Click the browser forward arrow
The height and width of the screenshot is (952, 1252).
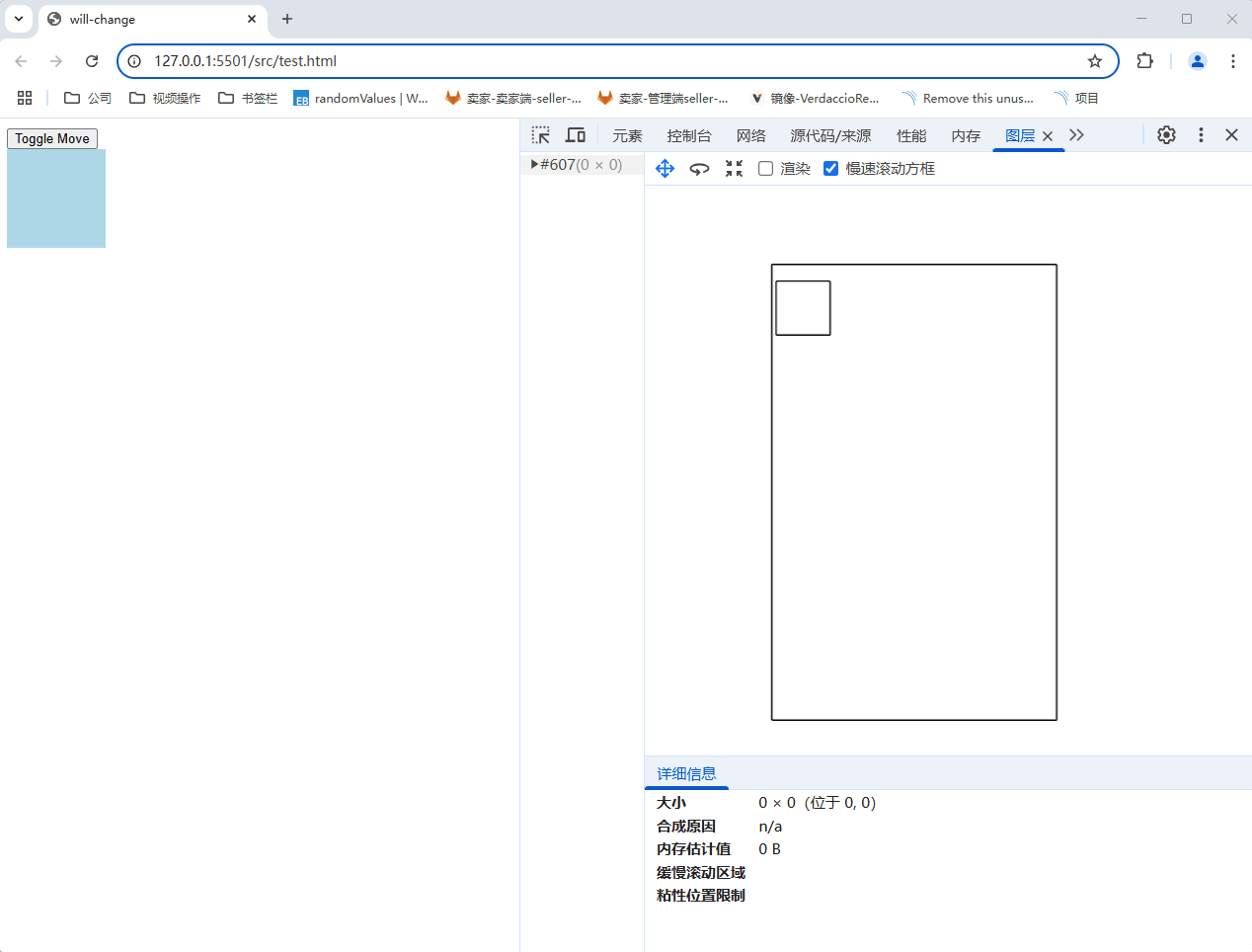[x=56, y=61]
